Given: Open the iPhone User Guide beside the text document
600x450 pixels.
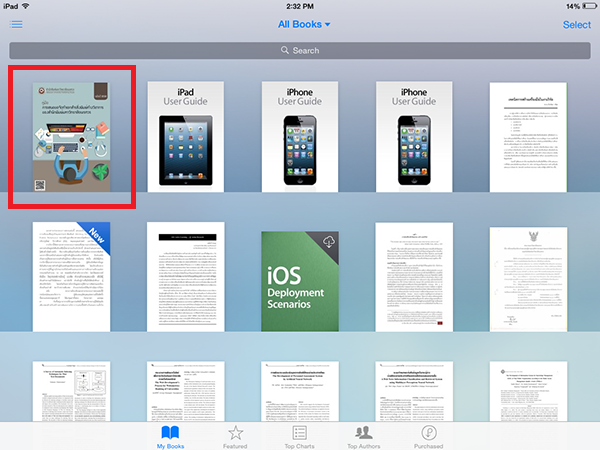Looking at the screenshot, I should pos(414,137).
